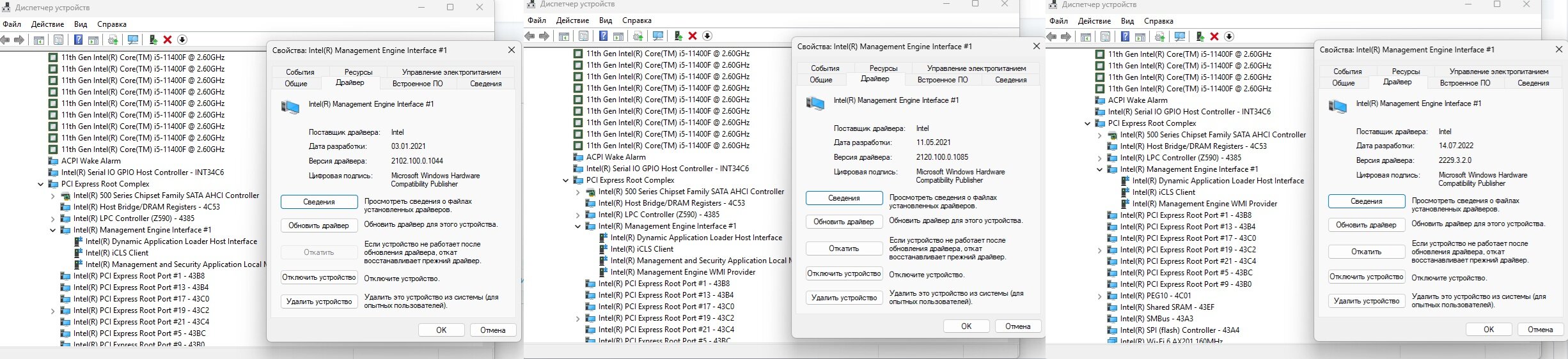Click Обновить драйвер in the dialog dated 14.07.2022
Viewport: 1568px width, 359px height.
point(1366,225)
